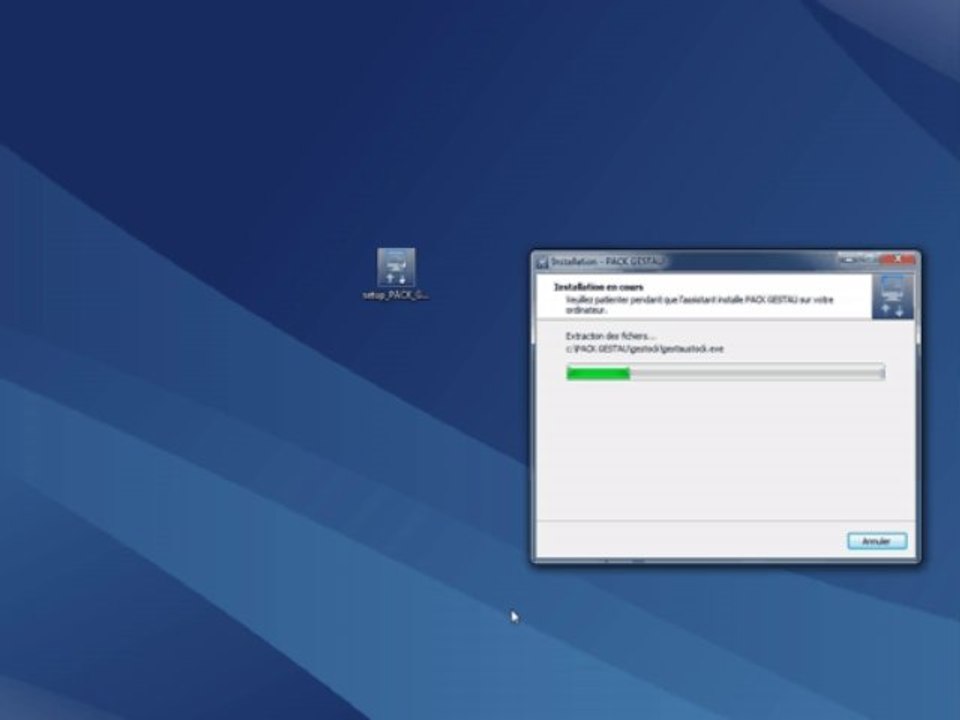Open the setup_PACK_G... desktop icon
Viewport: 960px width, 720px height.
[x=396, y=274]
